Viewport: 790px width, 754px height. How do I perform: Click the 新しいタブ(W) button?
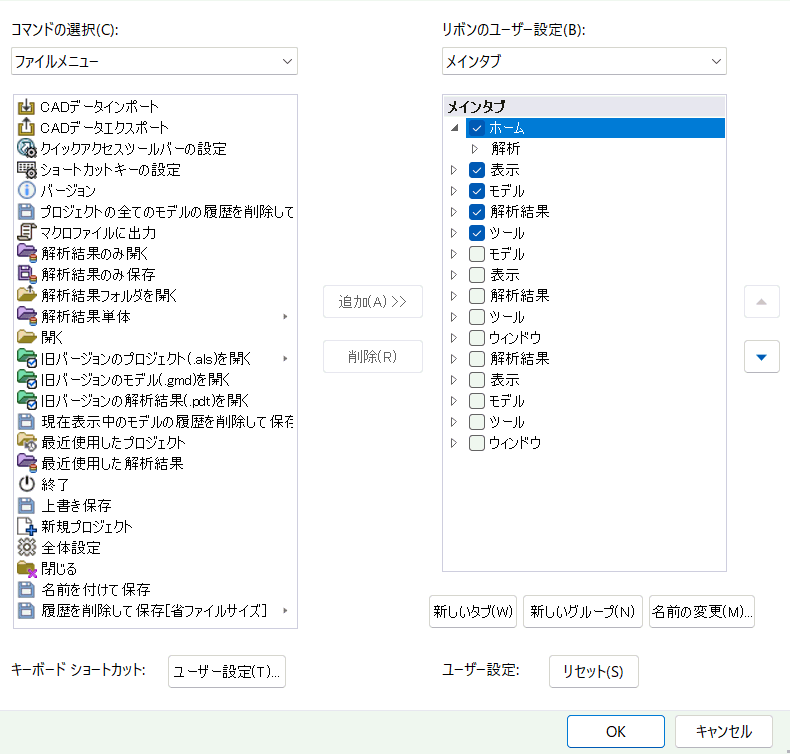[473, 611]
